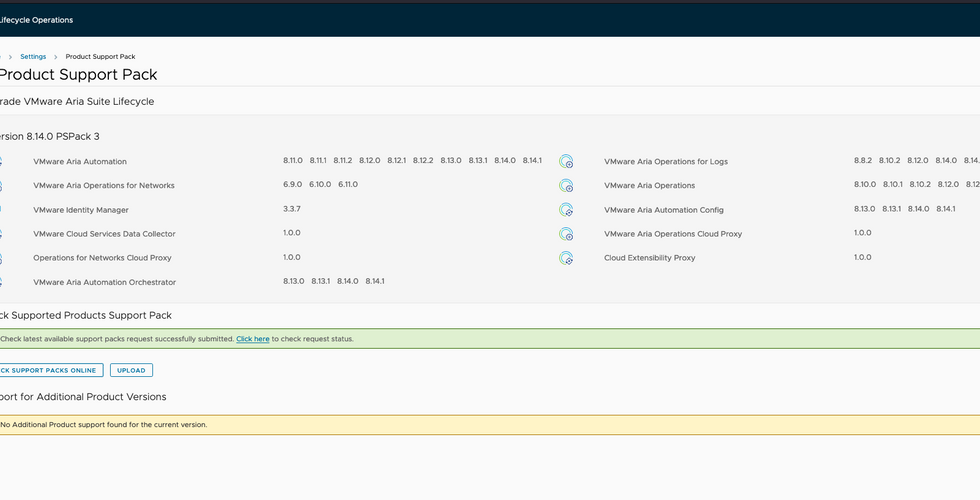Image resolution: width=980 pixels, height=500 pixels.
Task: Click version 1.0.0 for Cloud Extensibility Proxy
Action: click(x=862, y=257)
